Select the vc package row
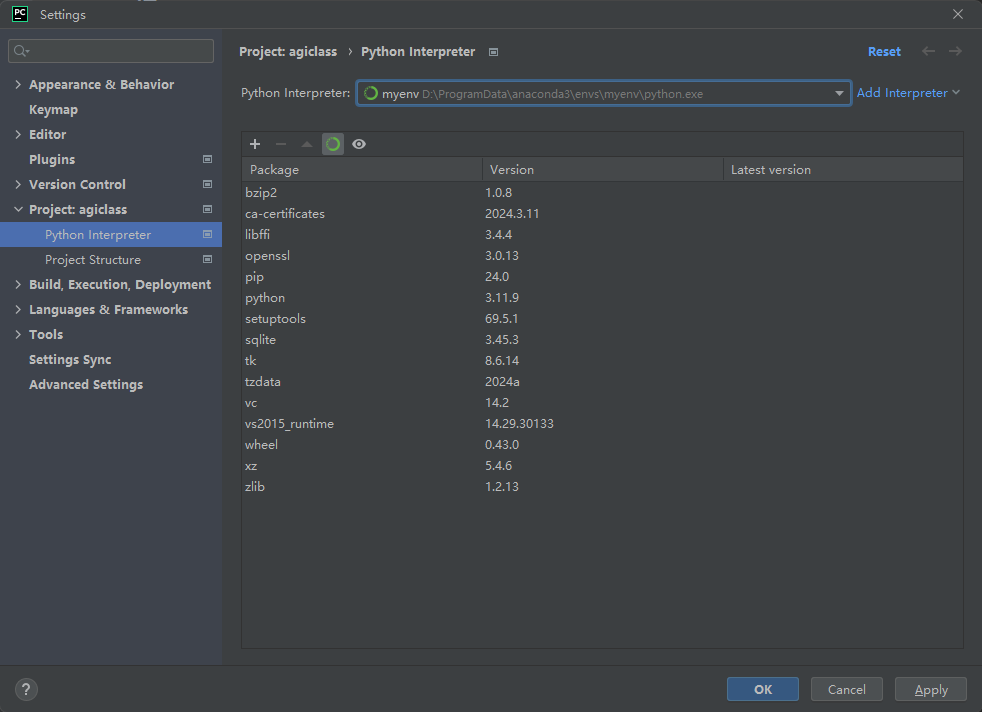The width and height of the screenshot is (982, 712). [602, 403]
